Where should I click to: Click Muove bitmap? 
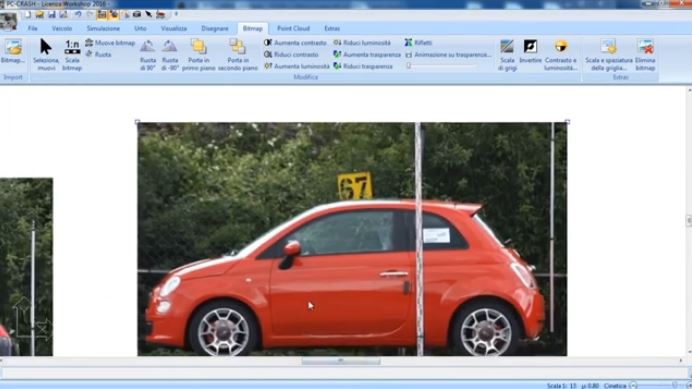110,43
